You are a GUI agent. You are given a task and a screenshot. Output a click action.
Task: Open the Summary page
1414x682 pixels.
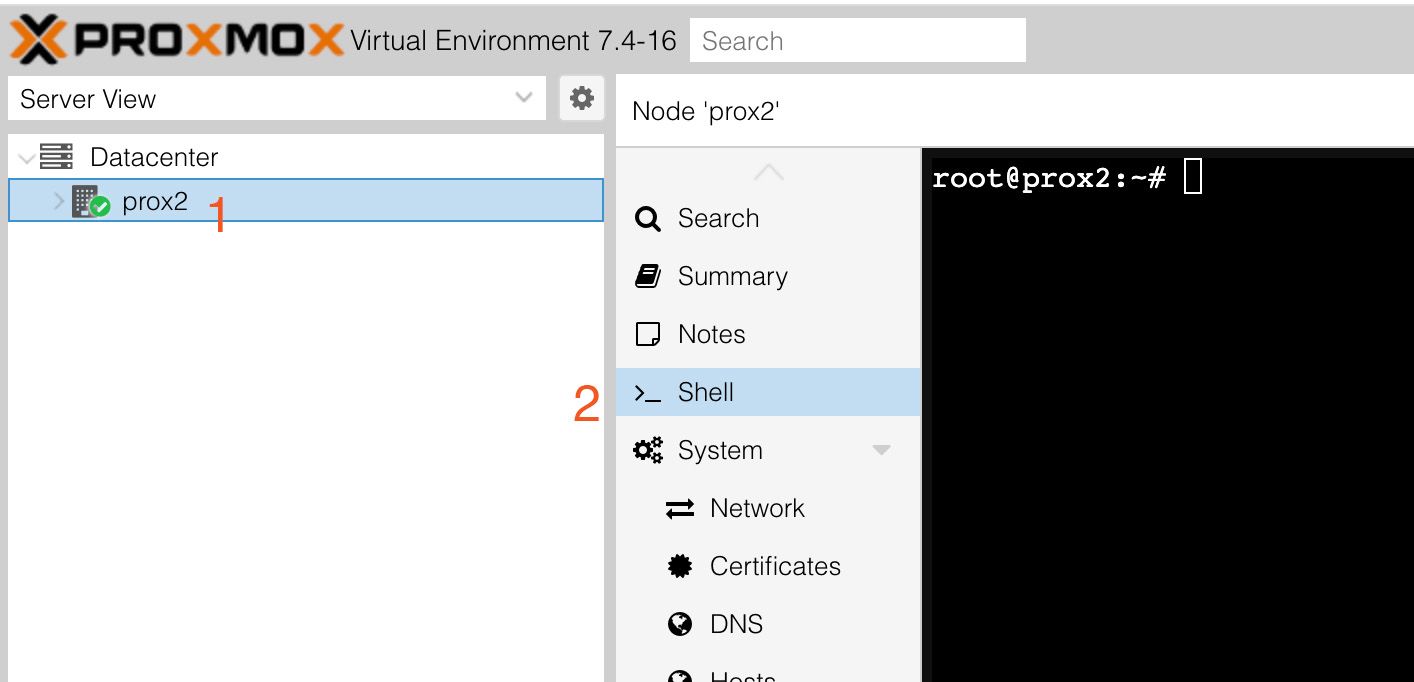(768, 276)
